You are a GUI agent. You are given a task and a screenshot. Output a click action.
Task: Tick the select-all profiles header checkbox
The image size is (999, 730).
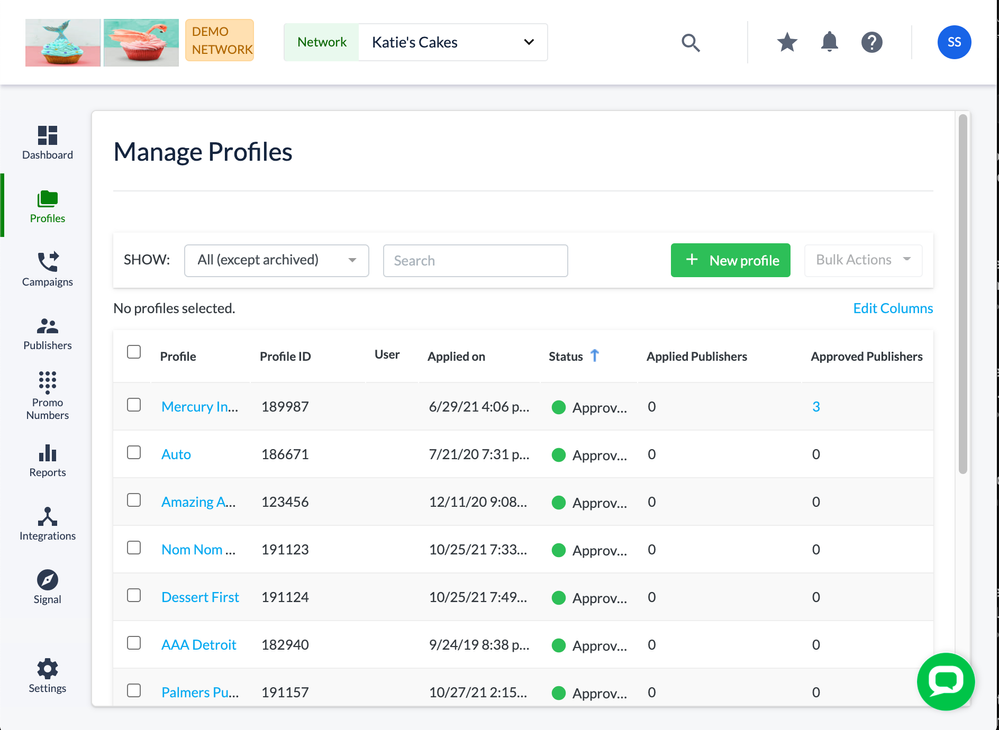[134, 352]
